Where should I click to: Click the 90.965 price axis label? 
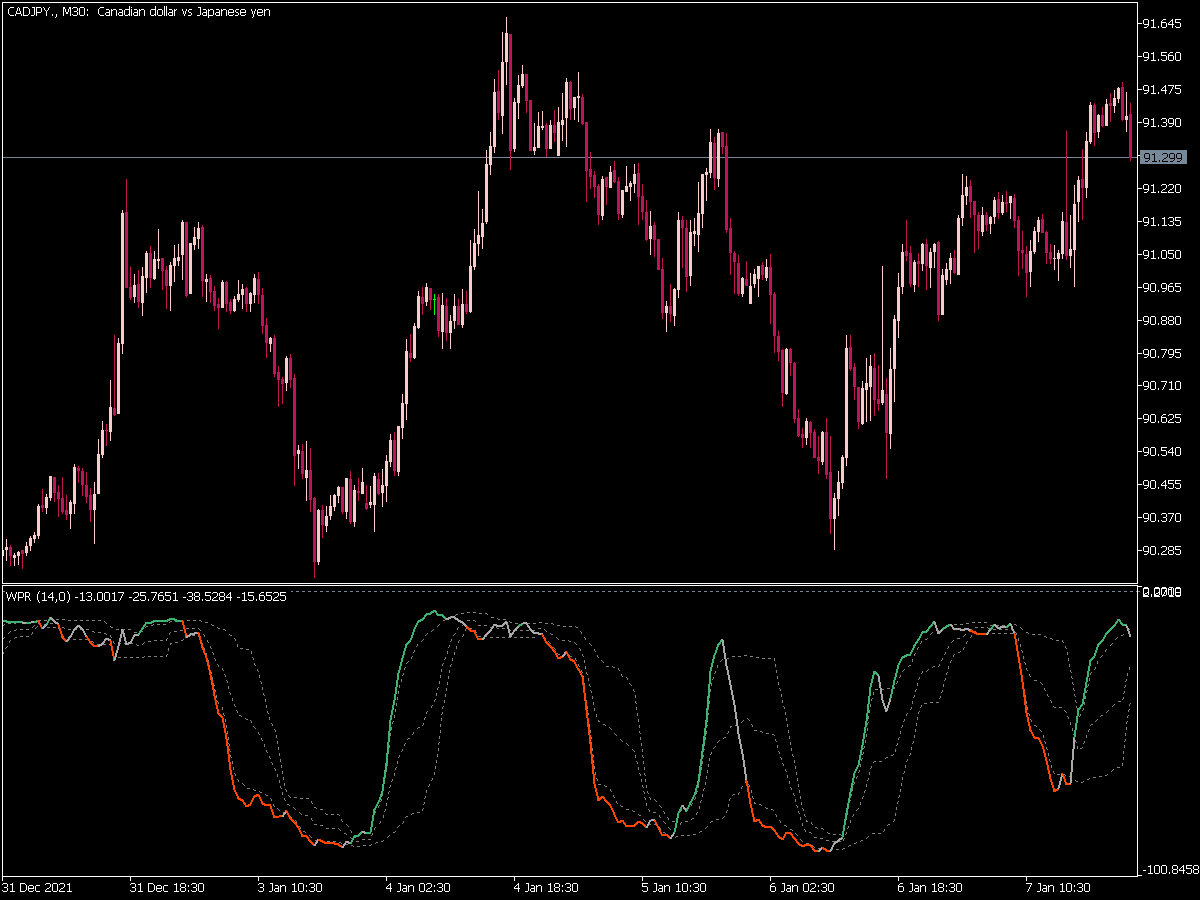1162,287
